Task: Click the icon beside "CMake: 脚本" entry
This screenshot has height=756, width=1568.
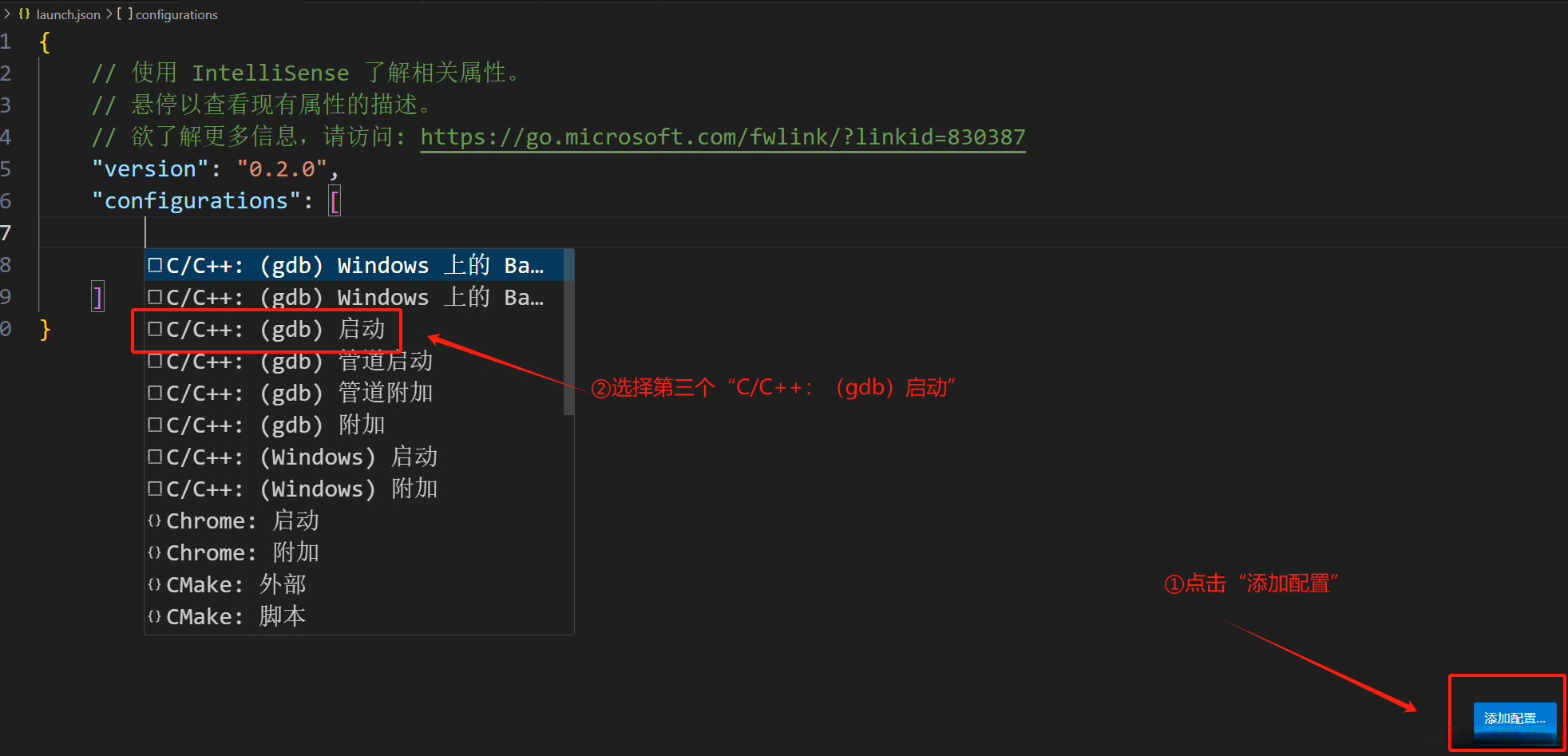Action: coord(154,615)
